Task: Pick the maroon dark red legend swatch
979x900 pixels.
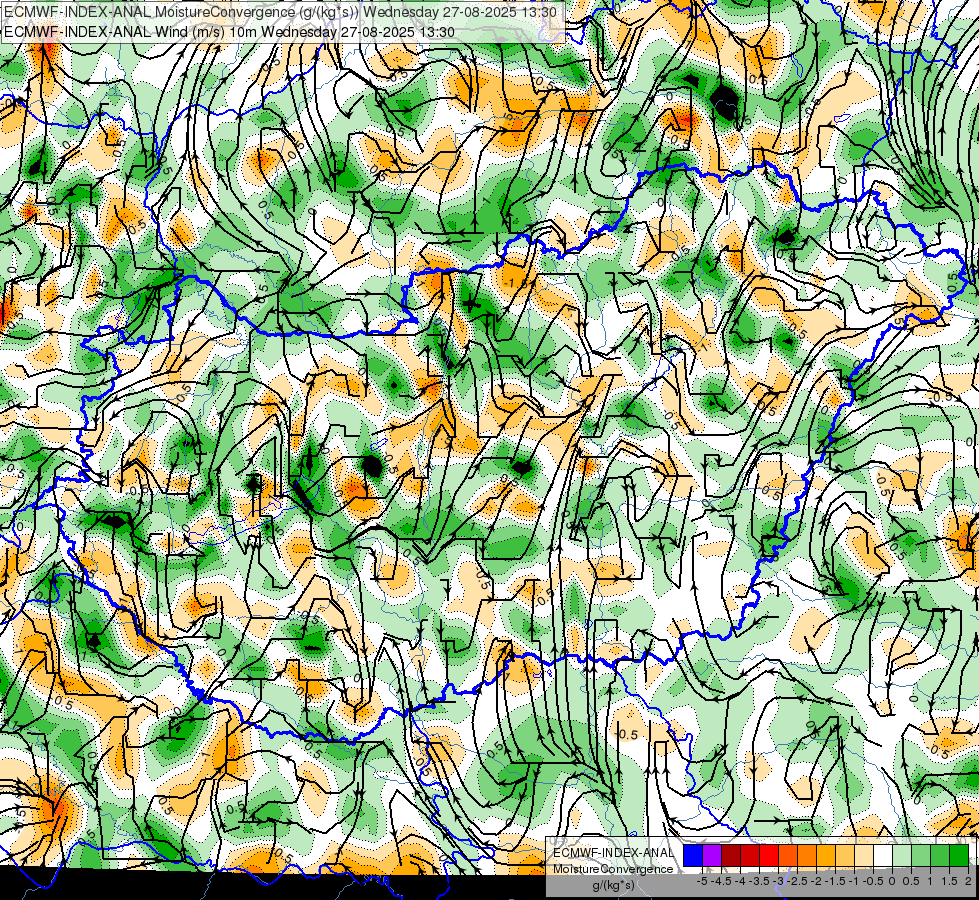Action: (731, 855)
